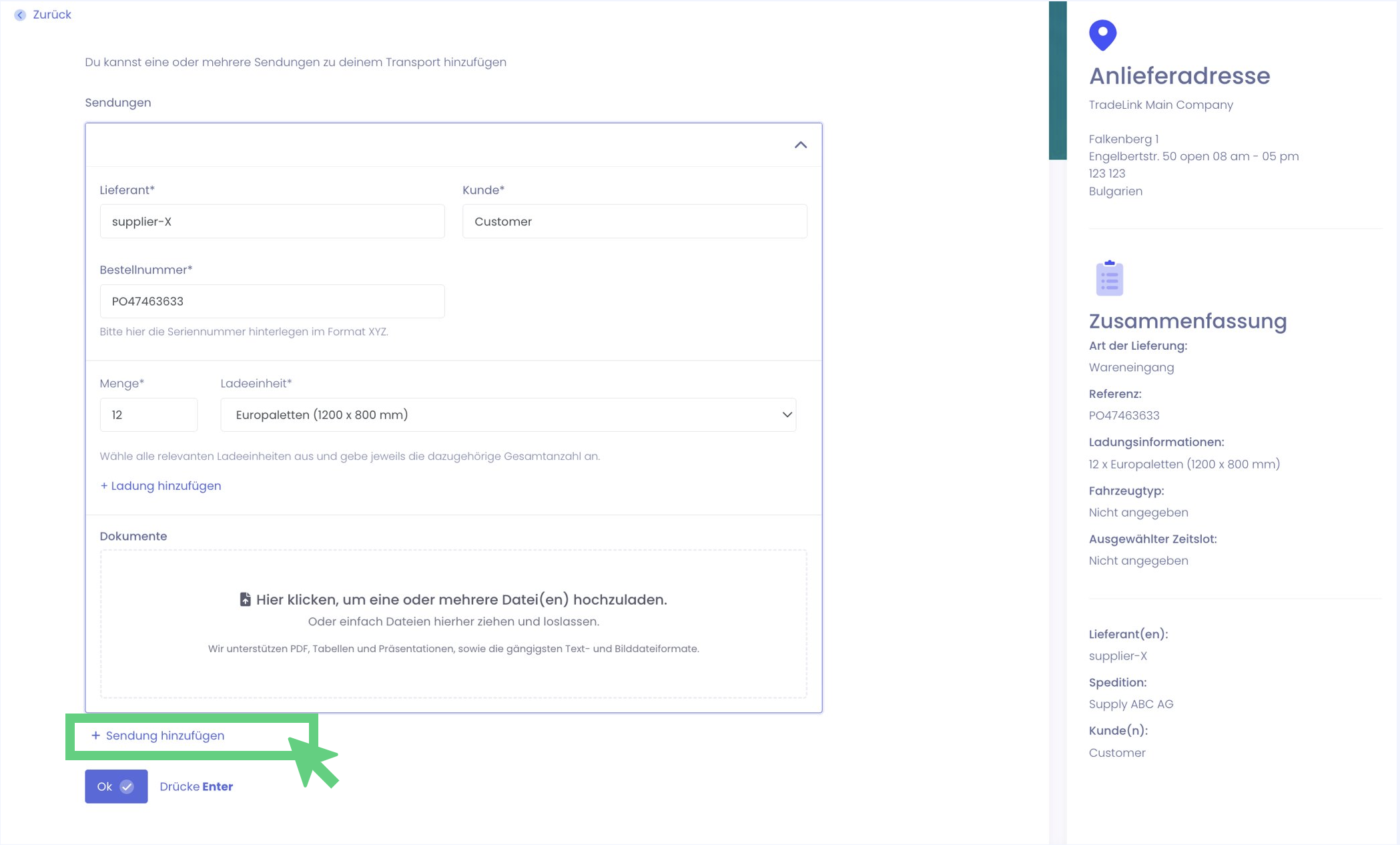Click the vertical scrollbar thumb
This screenshot has width=1400, height=845.
coord(1057,80)
